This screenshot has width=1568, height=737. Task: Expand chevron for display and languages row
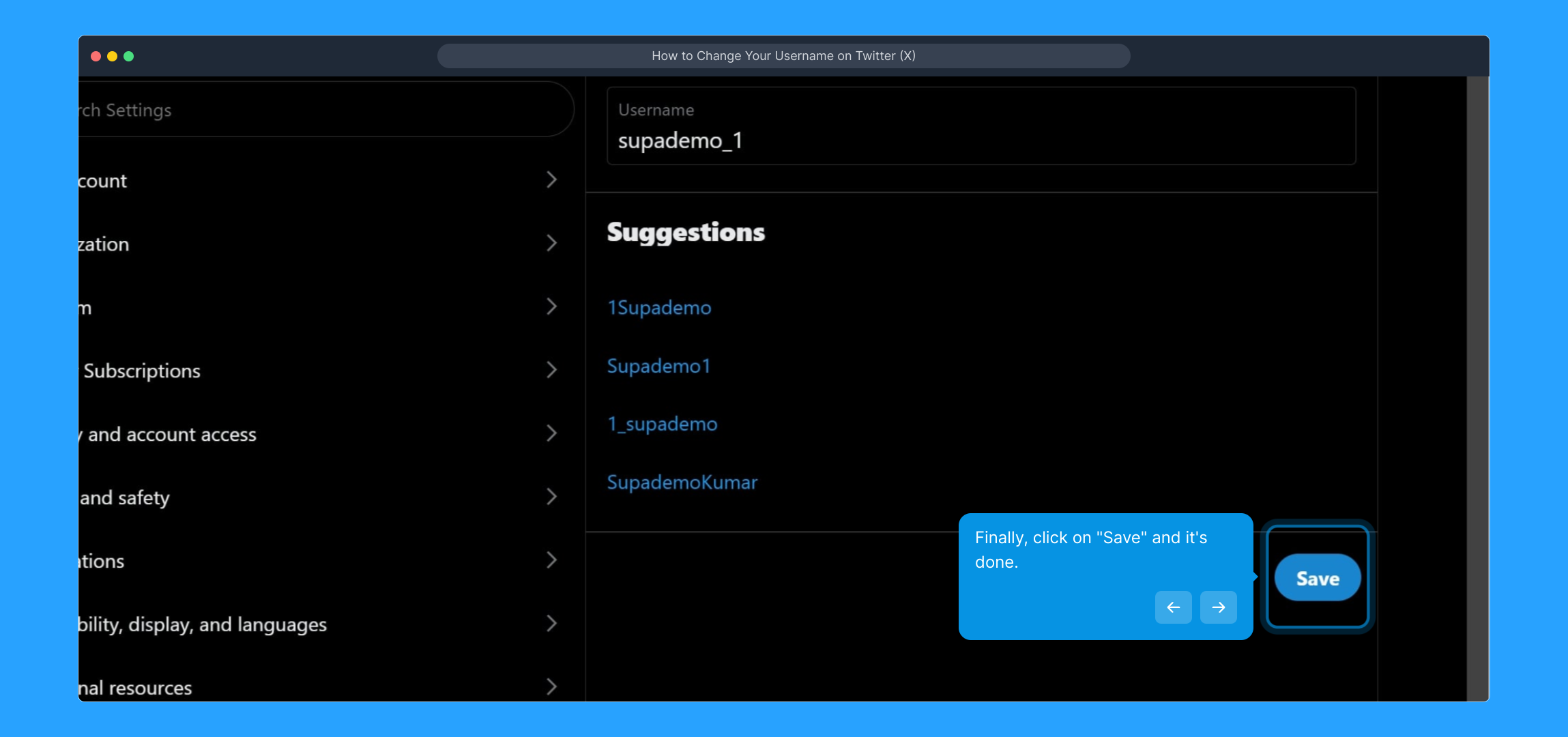551,624
